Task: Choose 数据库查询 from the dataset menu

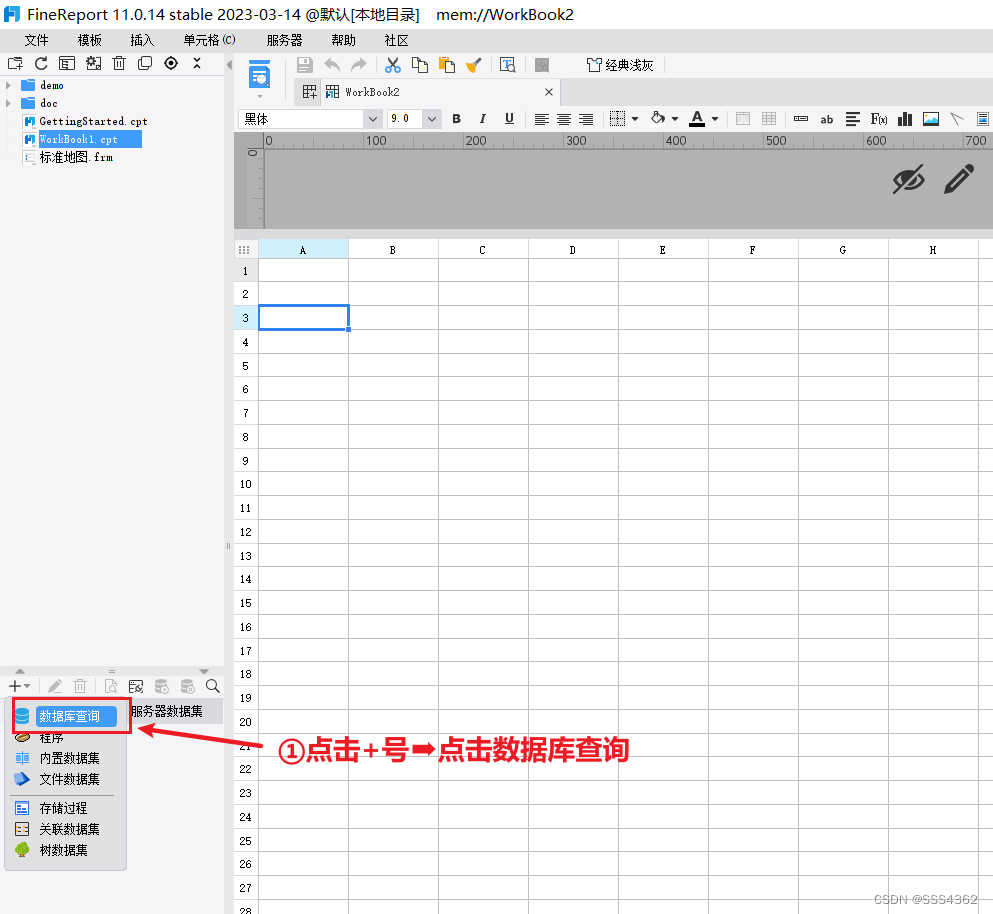Action: tap(69, 716)
